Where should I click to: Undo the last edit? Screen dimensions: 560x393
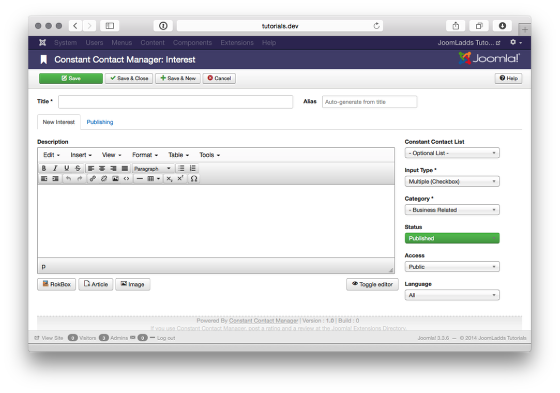click(x=68, y=178)
